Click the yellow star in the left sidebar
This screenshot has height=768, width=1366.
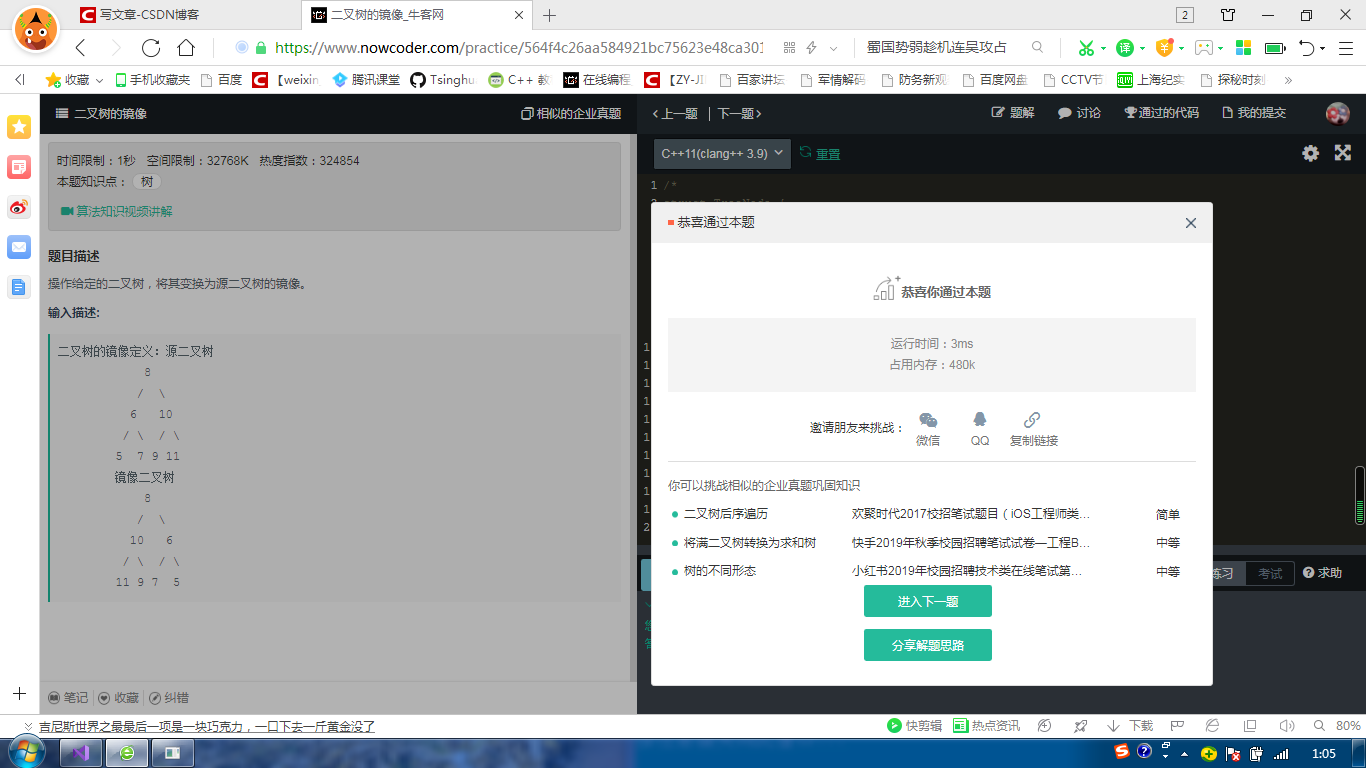coord(18,127)
